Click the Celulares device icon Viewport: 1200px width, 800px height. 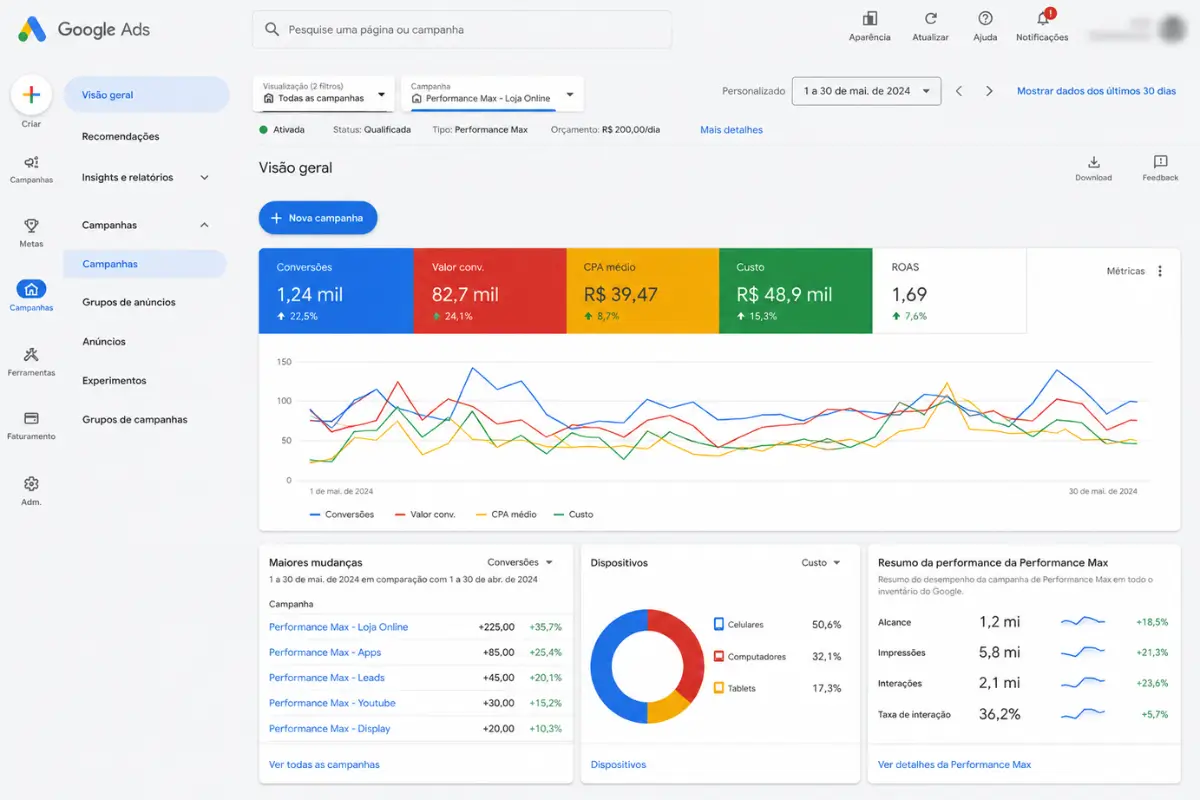point(718,624)
